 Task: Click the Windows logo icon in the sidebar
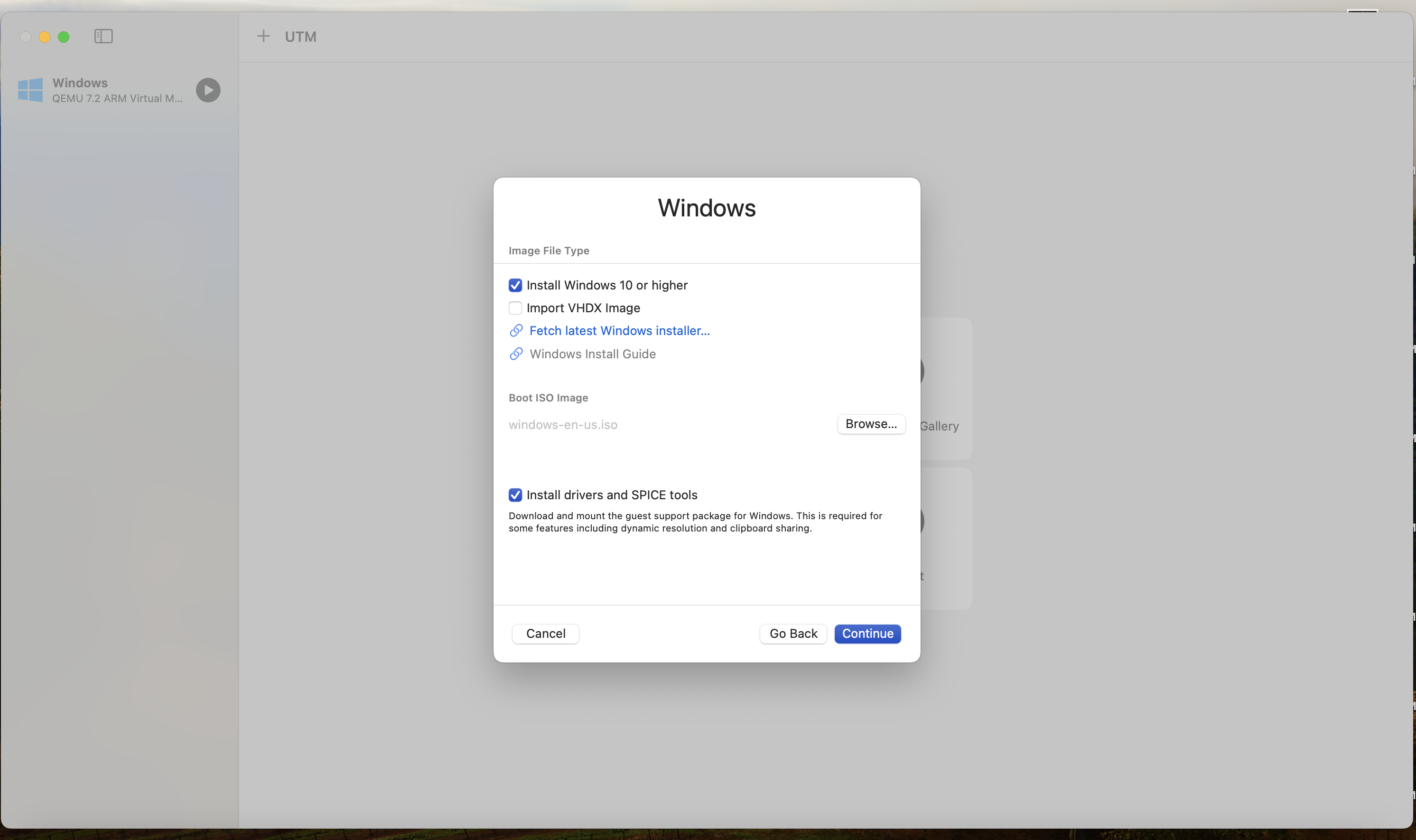(30, 89)
